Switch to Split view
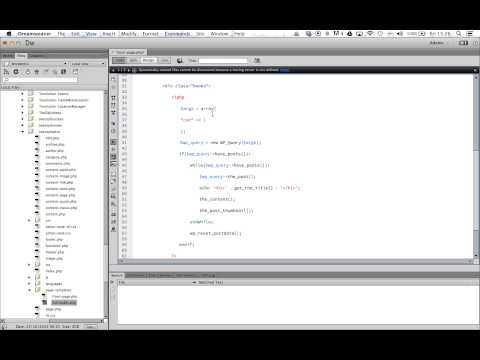 (x=133, y=60)
